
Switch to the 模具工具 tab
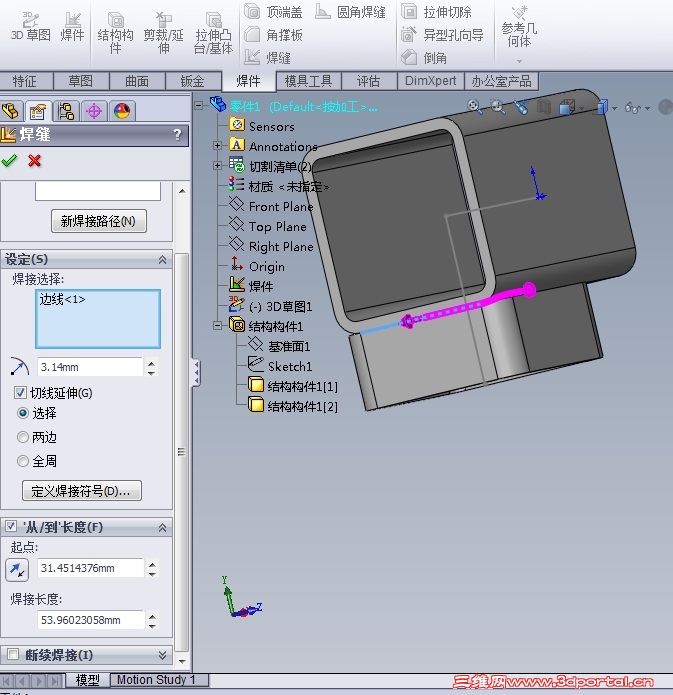pyautogui.click(x=309, y=81)
